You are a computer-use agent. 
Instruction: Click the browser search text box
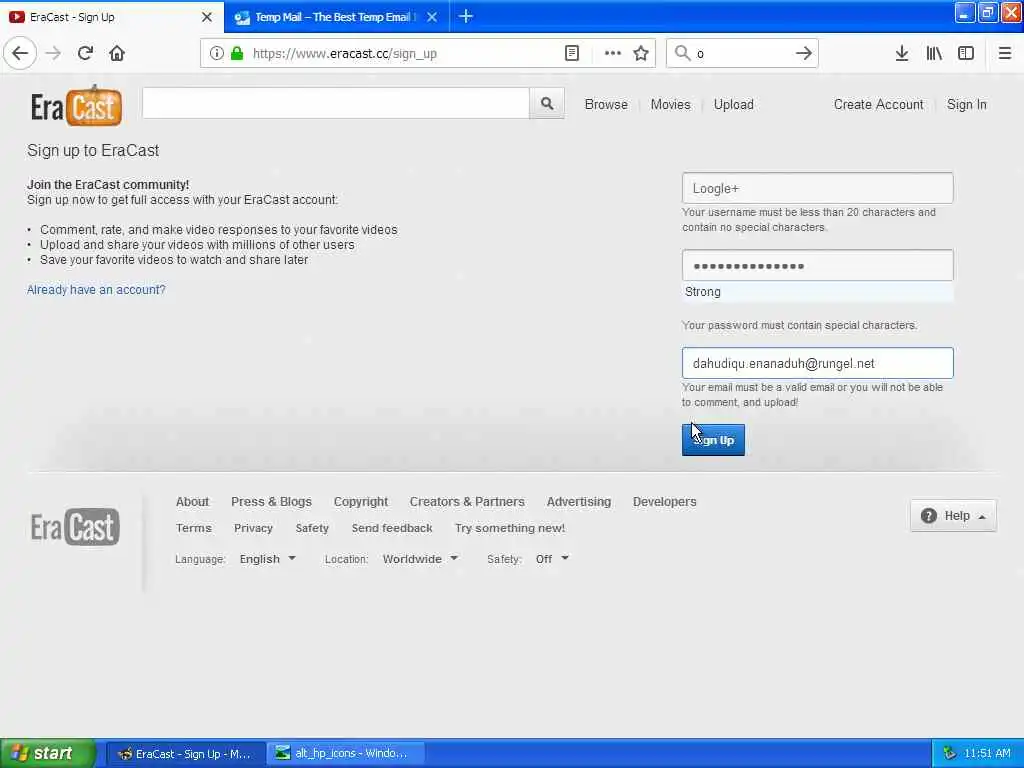pyautogui.click(x=741, y=53)
